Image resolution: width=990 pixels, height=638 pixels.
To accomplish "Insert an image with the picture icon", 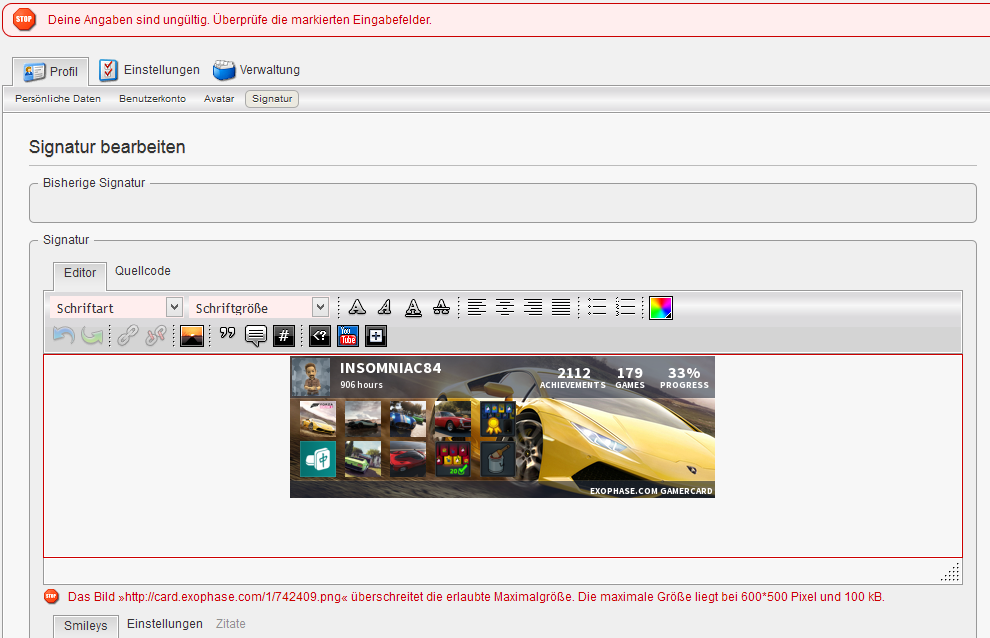I will pyautogui.click(x=192, y=336).
